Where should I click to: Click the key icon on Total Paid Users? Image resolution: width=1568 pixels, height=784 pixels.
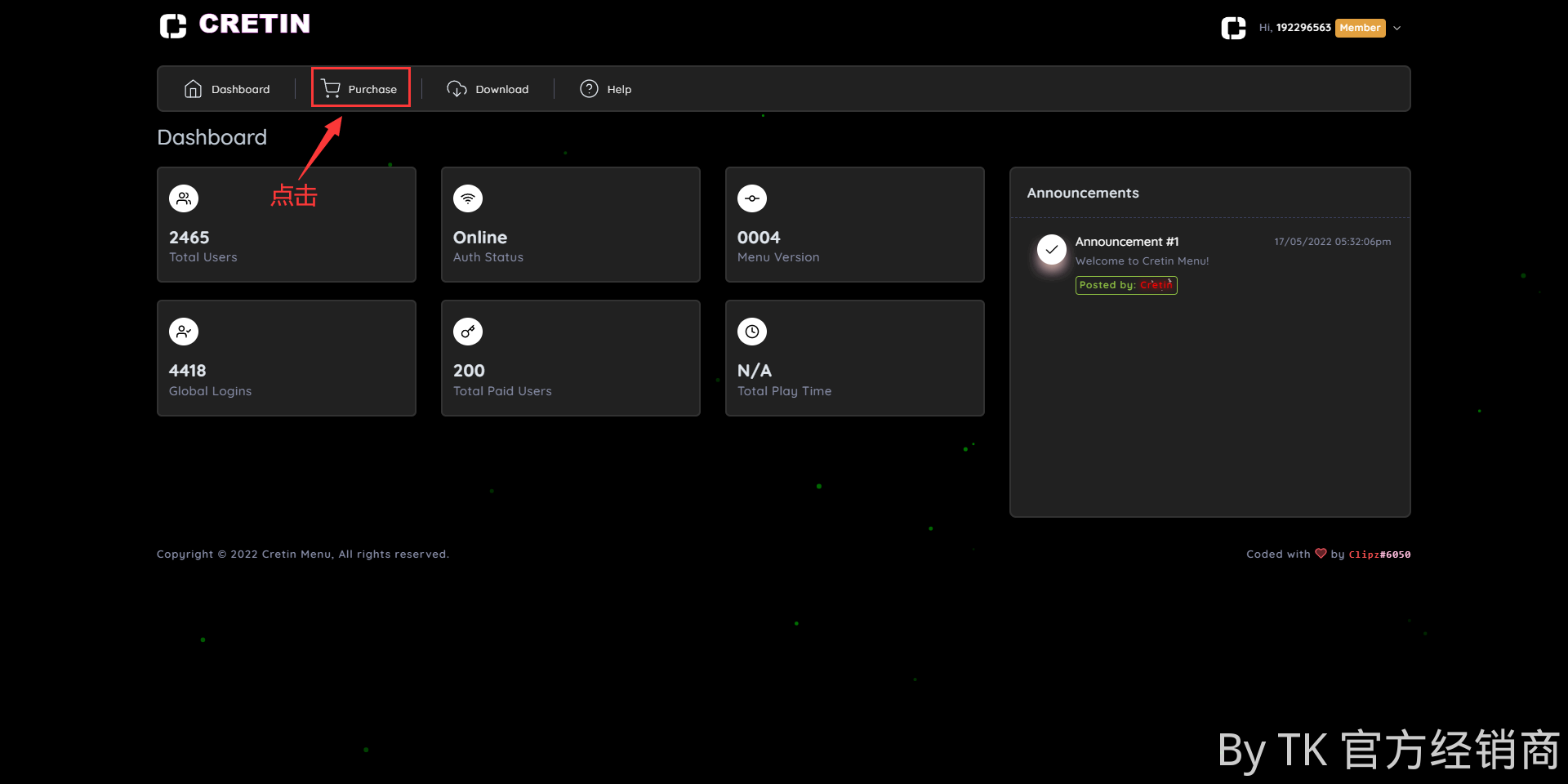(x=468, y=332)
